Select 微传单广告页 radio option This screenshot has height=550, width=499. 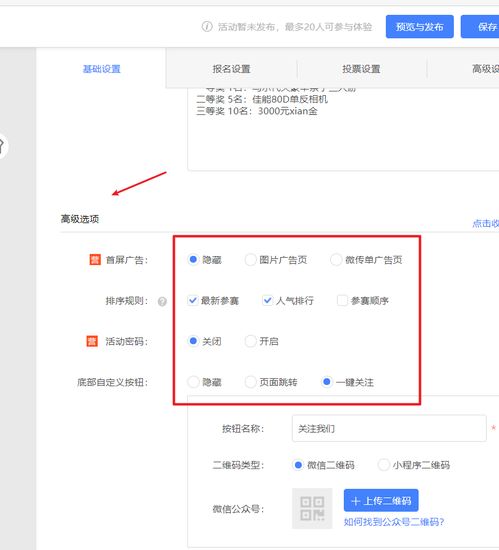[x=336, y=260]
